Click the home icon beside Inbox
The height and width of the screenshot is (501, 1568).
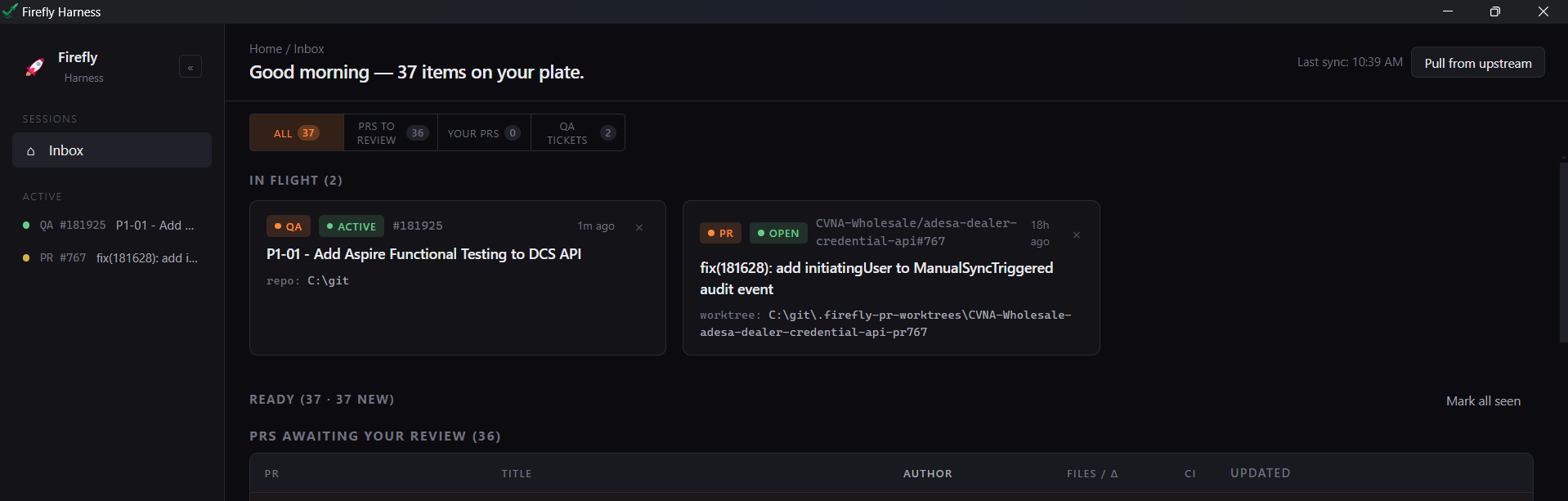point(31,151)
